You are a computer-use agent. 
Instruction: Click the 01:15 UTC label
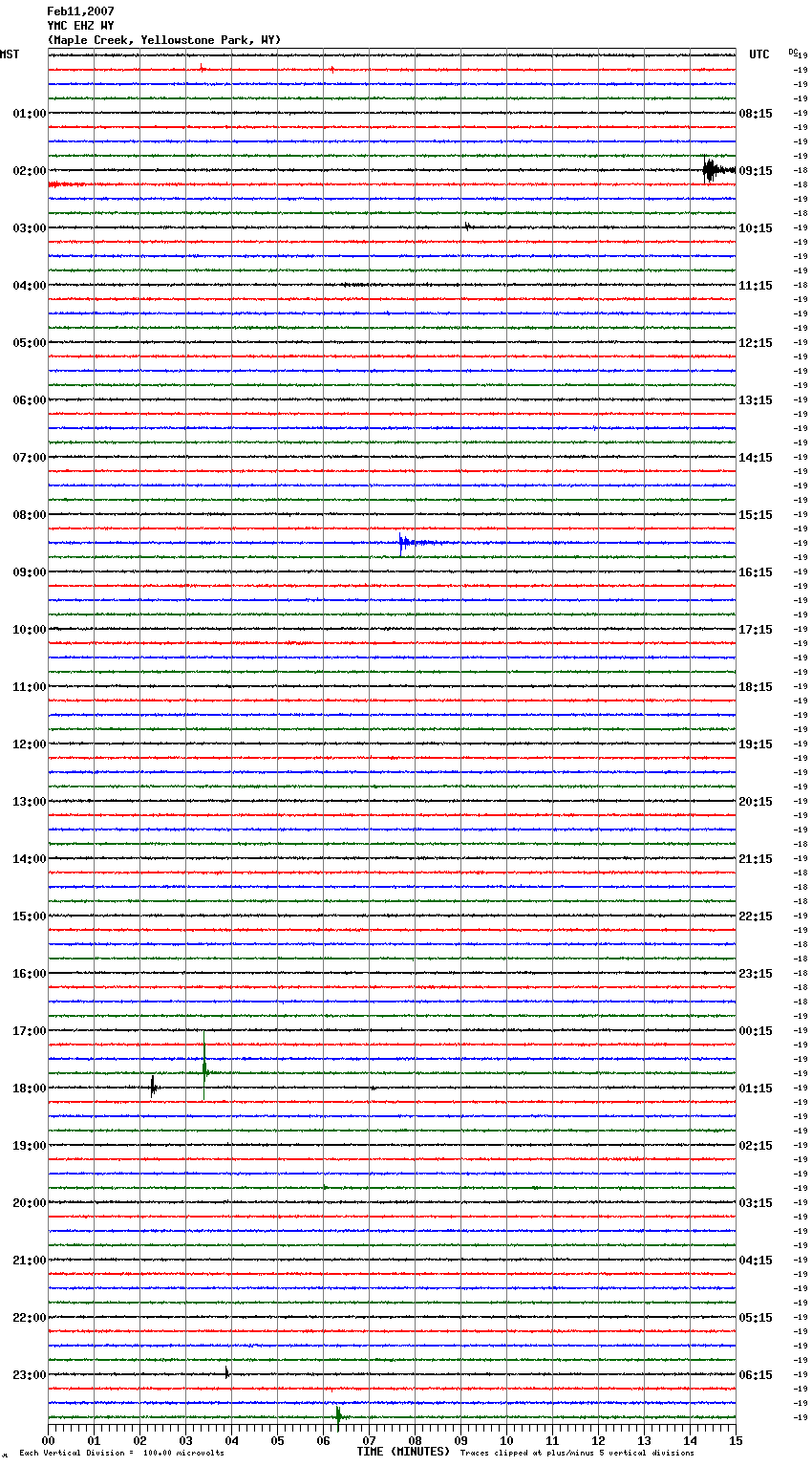pyautogui.click(x=756, y=1089)
